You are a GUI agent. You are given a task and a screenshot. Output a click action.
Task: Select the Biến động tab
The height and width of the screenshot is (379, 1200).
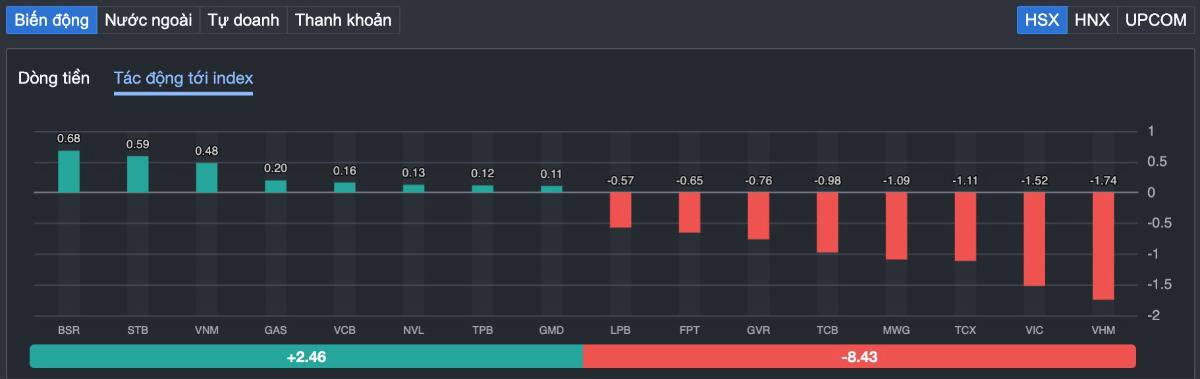point(51,20)
